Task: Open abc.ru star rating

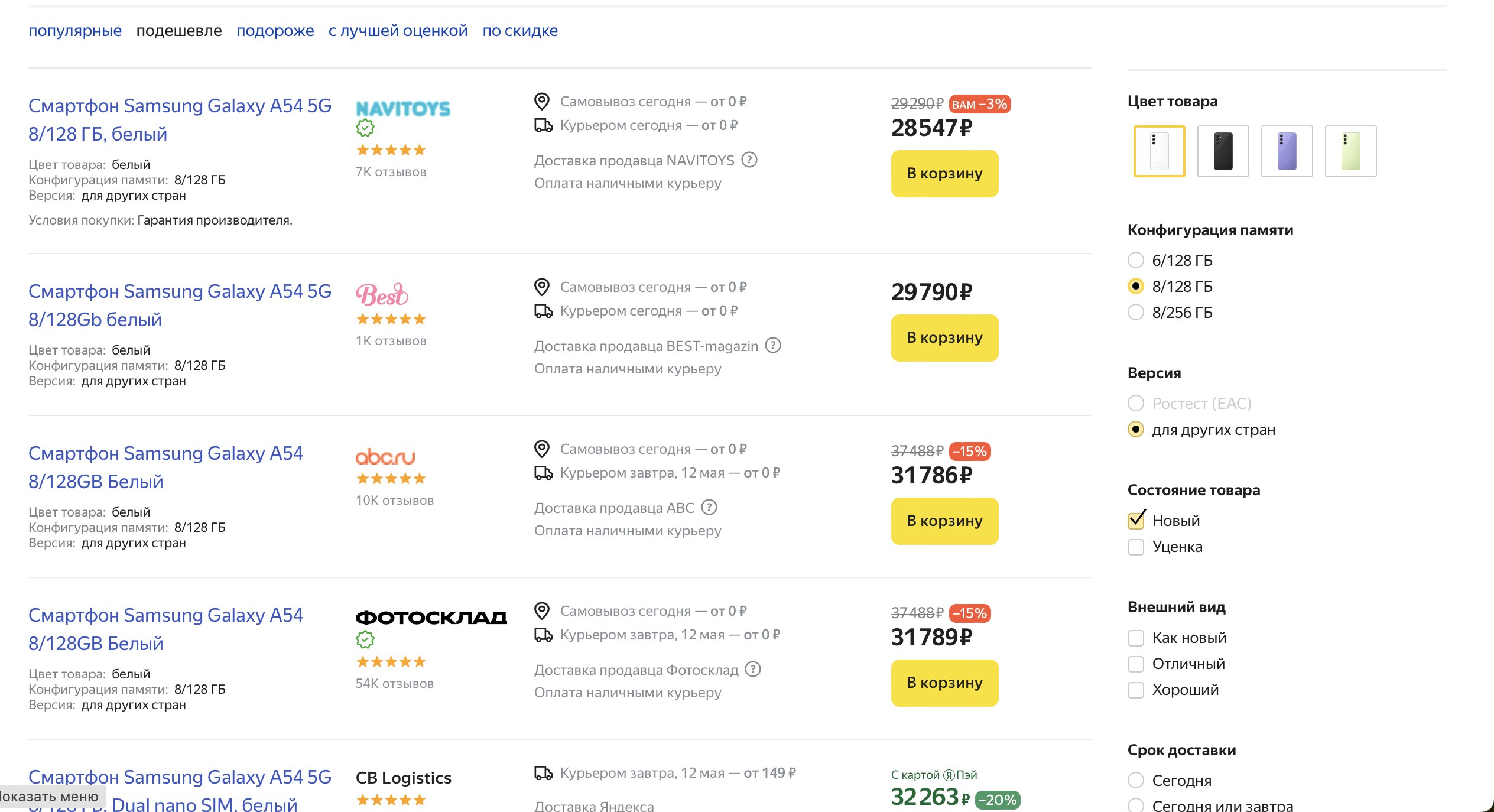Action: click(x=391, y=479)
